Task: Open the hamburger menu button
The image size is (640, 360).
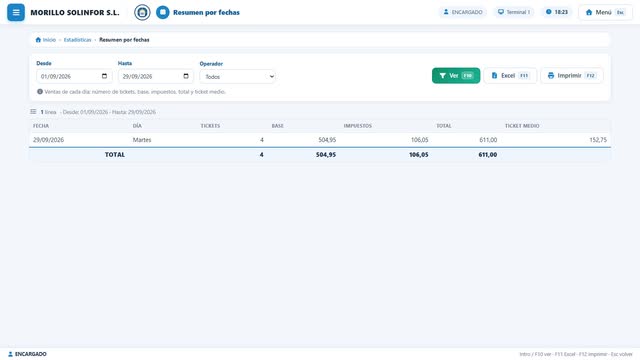Action: click(16, 12)
